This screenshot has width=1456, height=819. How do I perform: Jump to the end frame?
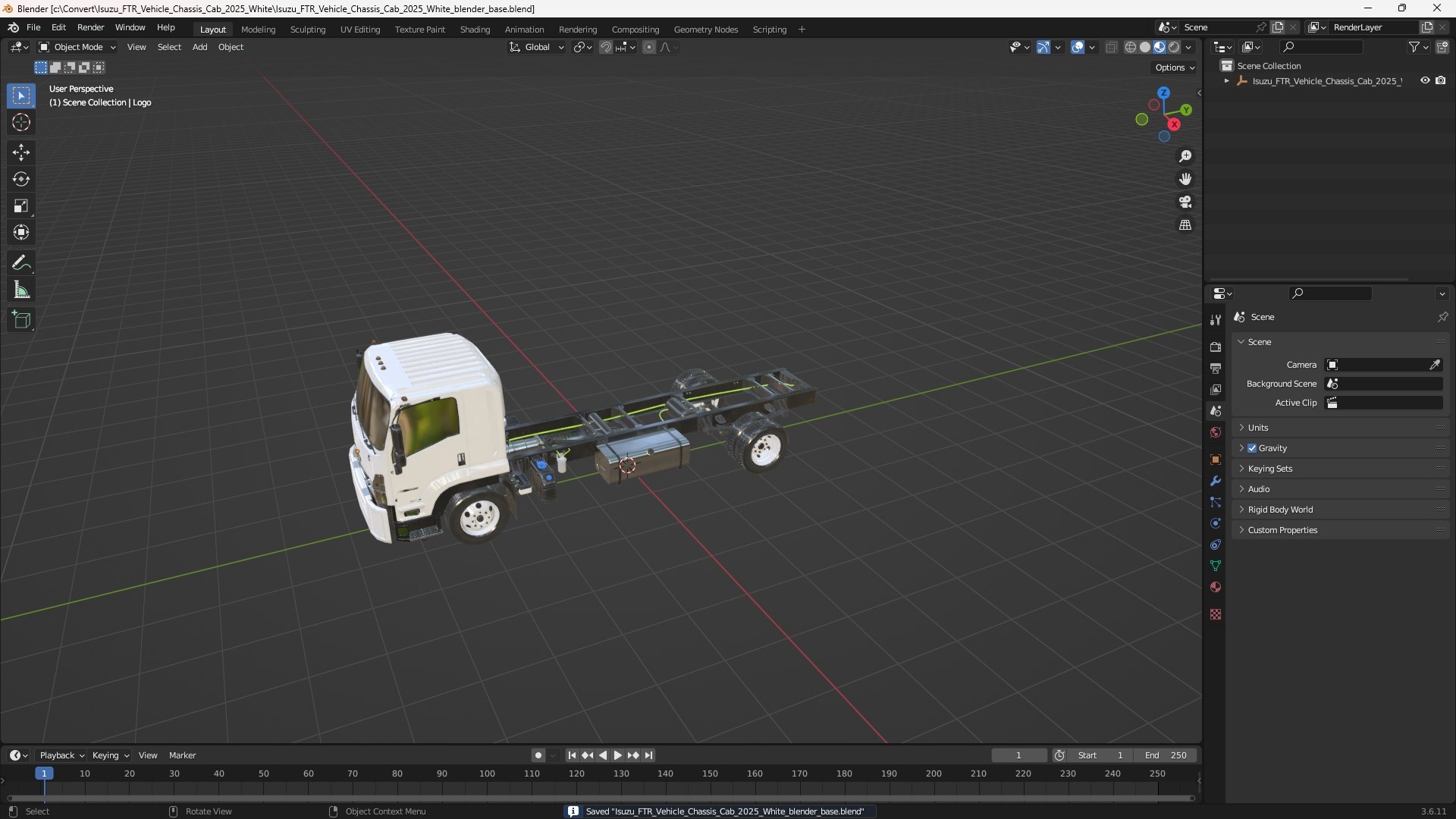(x=648, y=755)
